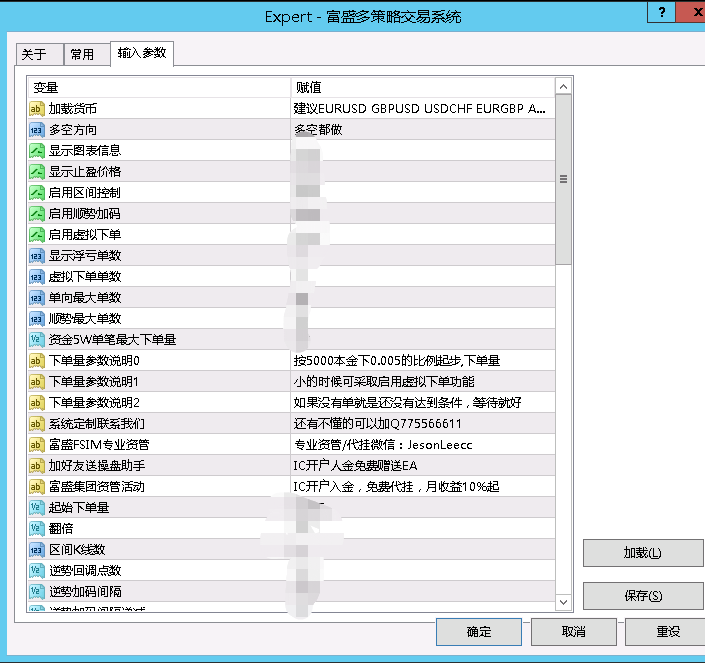
Task: Click the scrollbar up arrow
Action: pos(563,86)
